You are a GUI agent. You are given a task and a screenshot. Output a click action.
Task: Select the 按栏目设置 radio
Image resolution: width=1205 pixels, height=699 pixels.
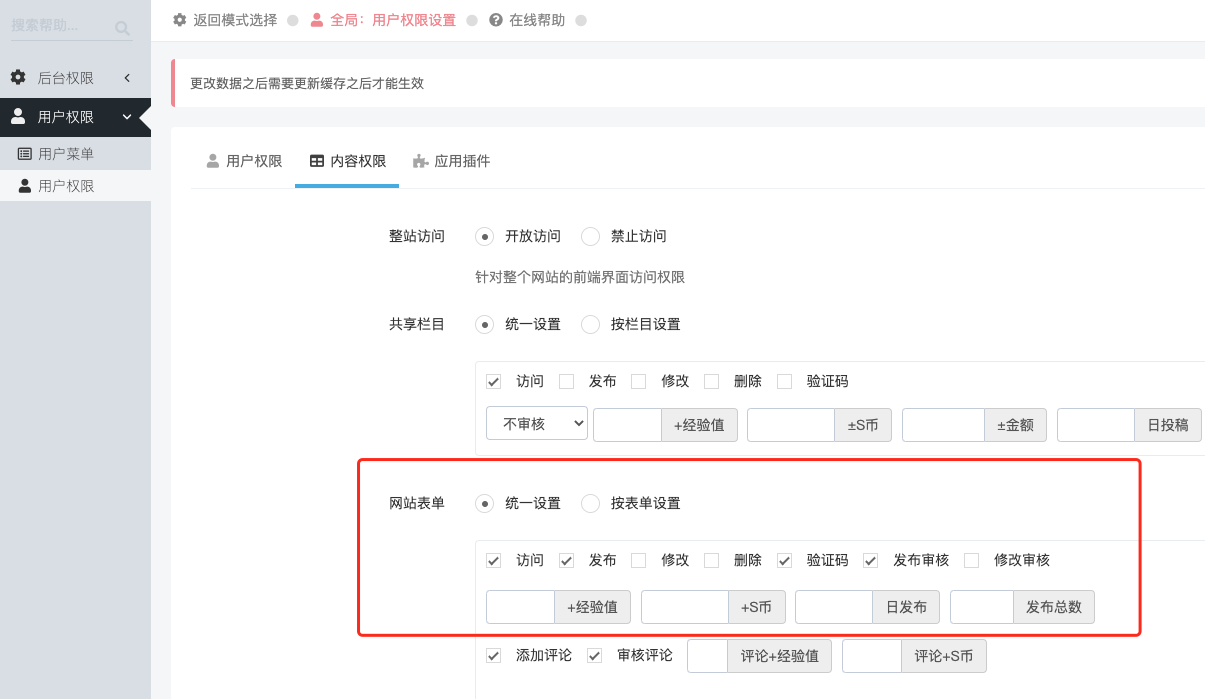(591, 324)
